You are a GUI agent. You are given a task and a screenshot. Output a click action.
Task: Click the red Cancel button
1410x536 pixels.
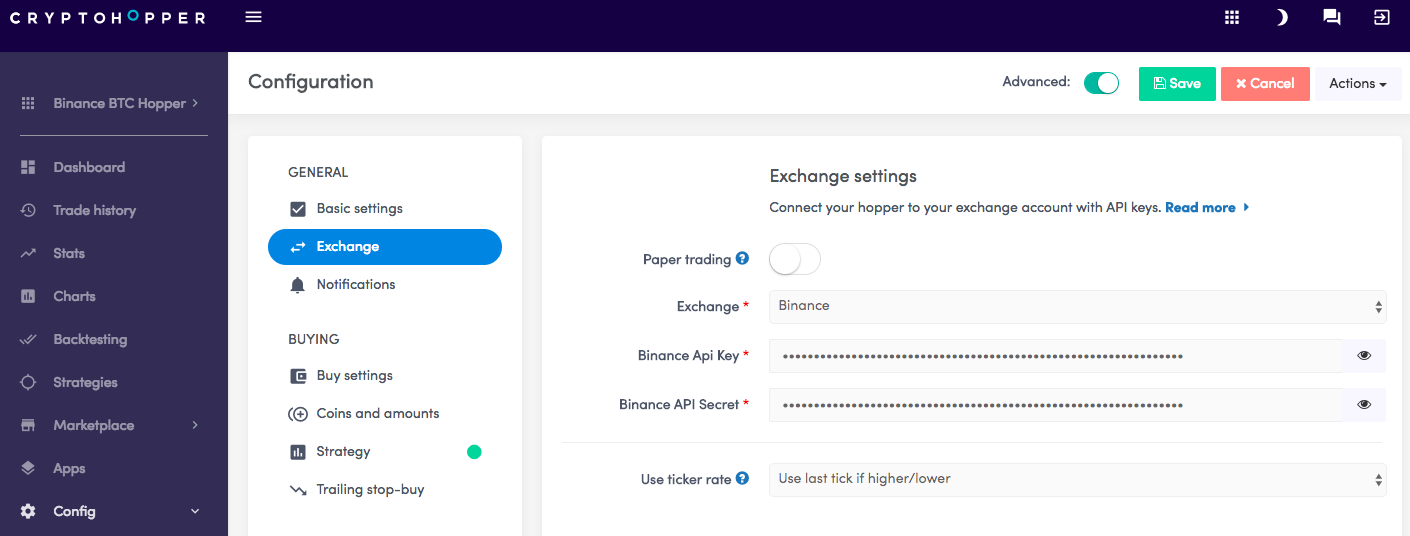[1265, 84]
